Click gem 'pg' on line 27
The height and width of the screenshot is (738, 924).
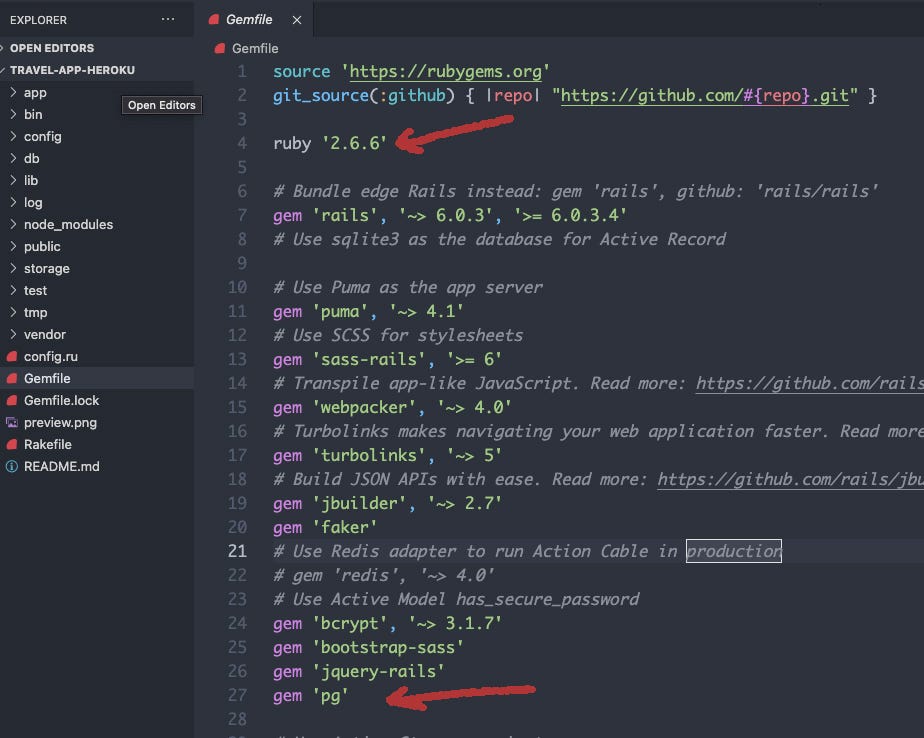[311, 696]
